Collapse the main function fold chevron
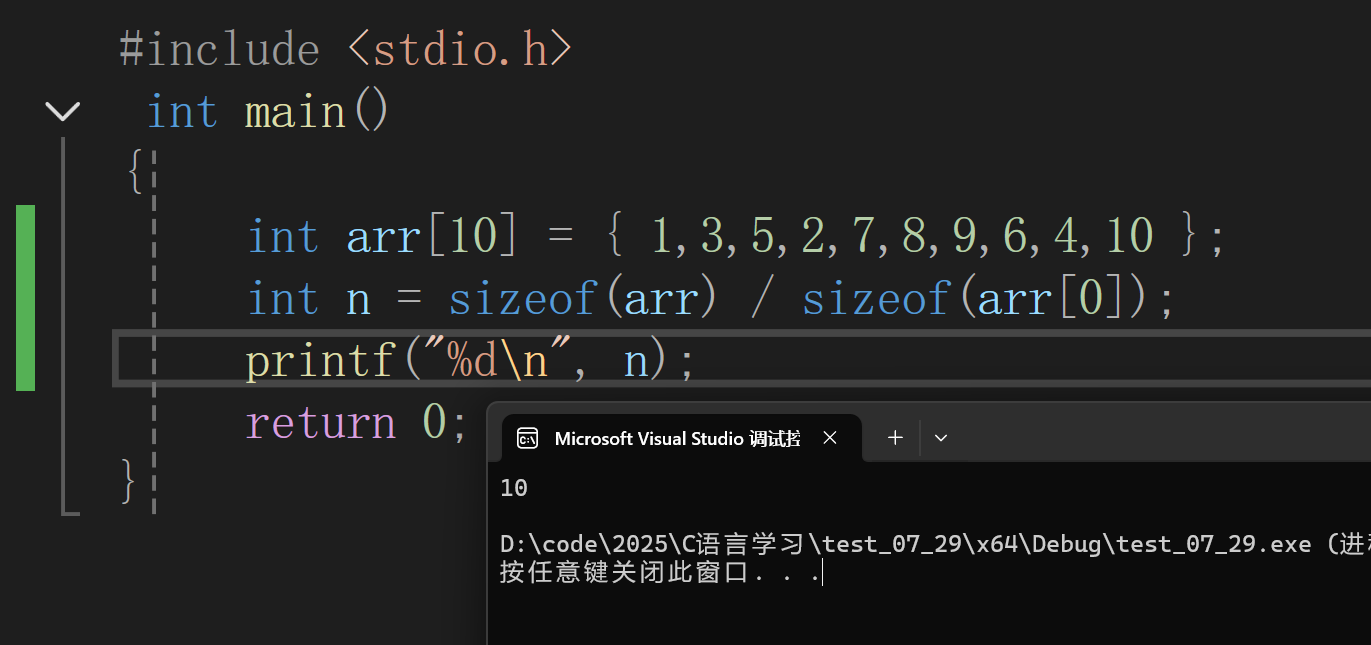Image resolution: width=1371 pixels, height=645 pixels. pyautogui.click(x=63, y=111)
